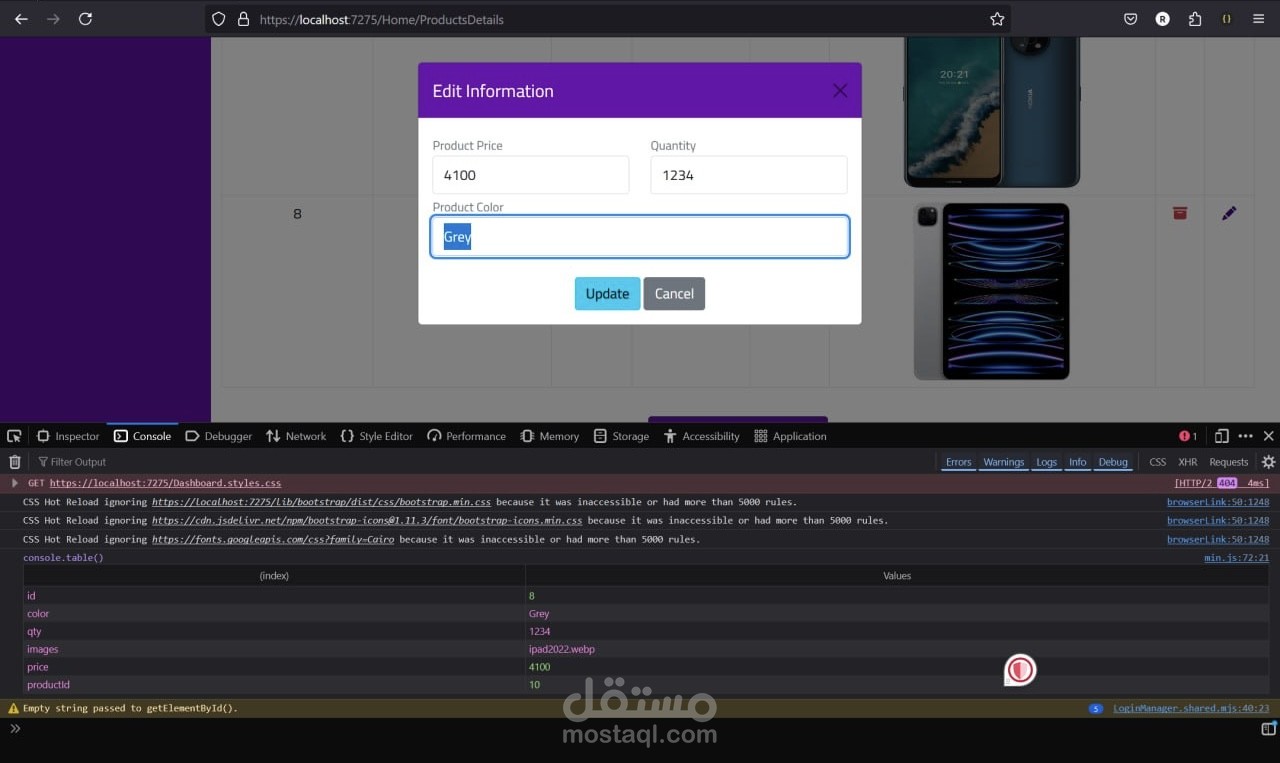
Task: Click the iPad product image thumbnail
Action: coord(992,291)
